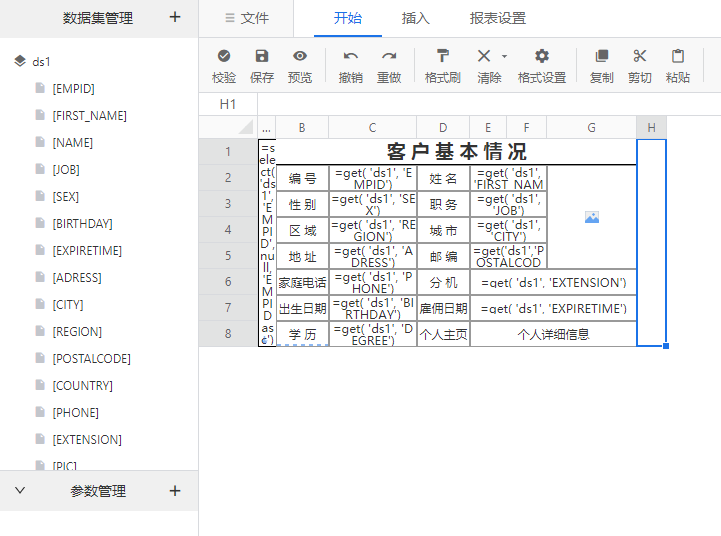Switch to the 插入 tab
Viewport: 721px width, 536px height.
tap(416, 18)
